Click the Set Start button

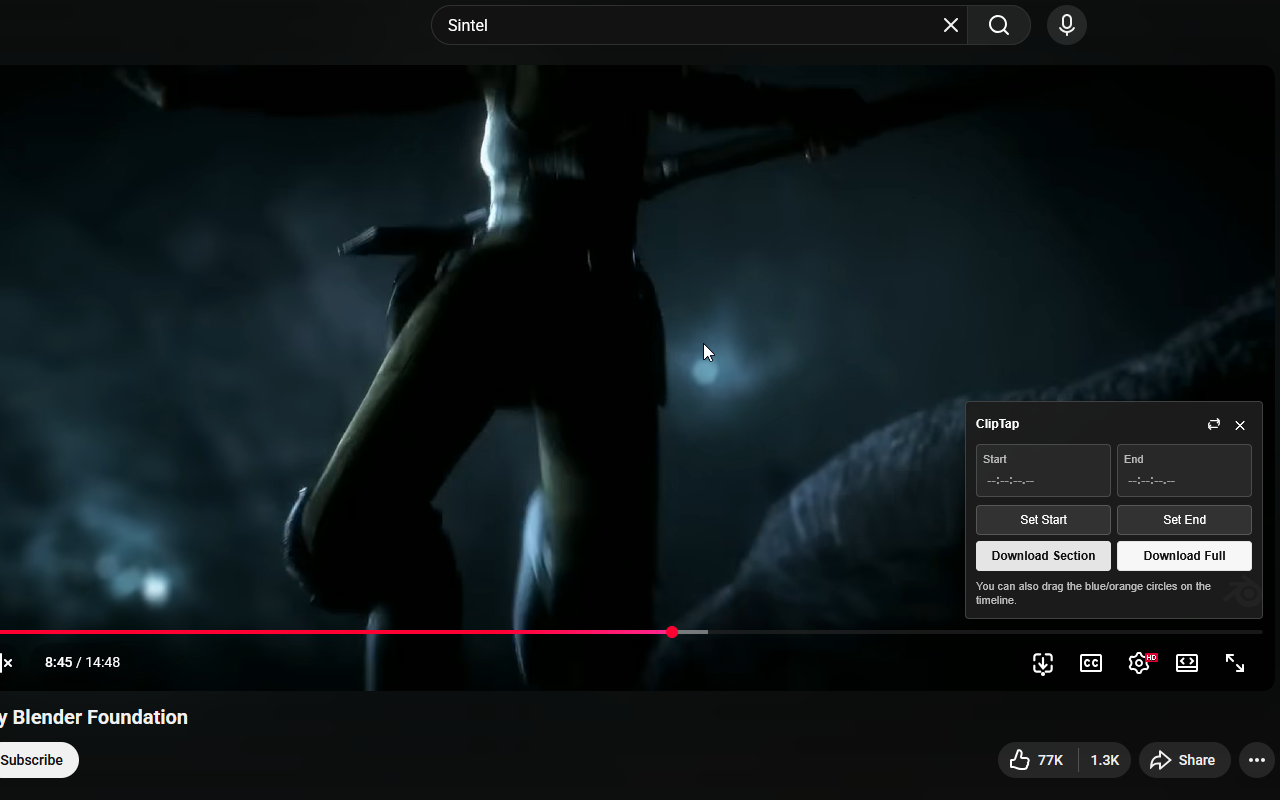[1043, 520]
